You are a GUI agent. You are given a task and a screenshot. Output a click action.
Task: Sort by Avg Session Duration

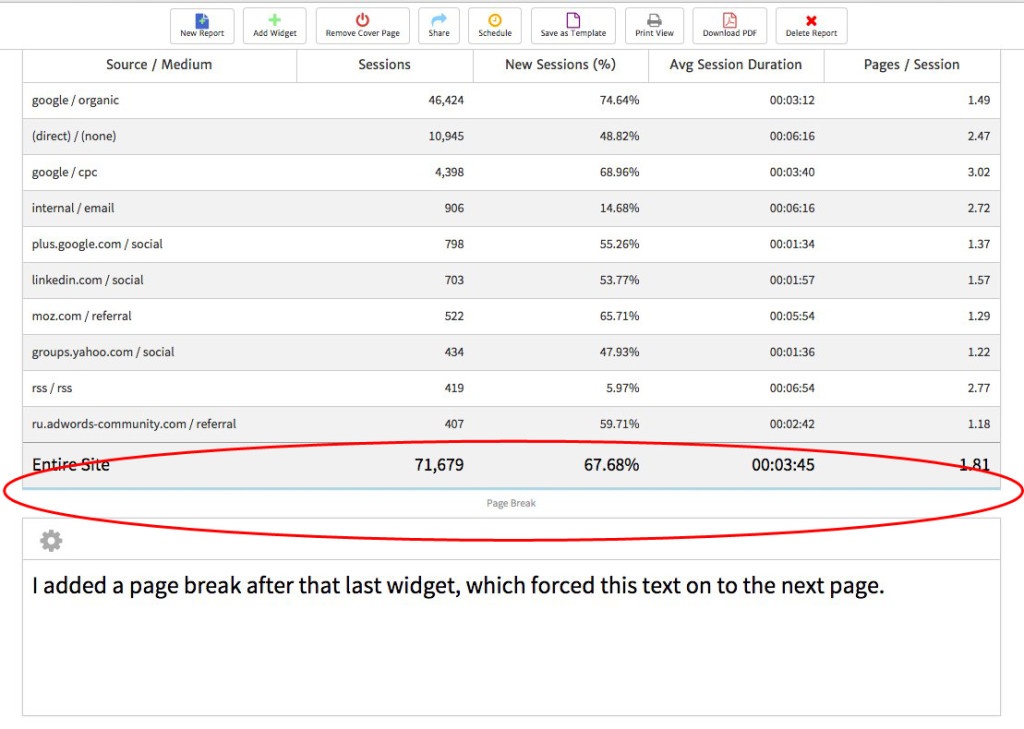pyautogui.click(x=736, y=64)
